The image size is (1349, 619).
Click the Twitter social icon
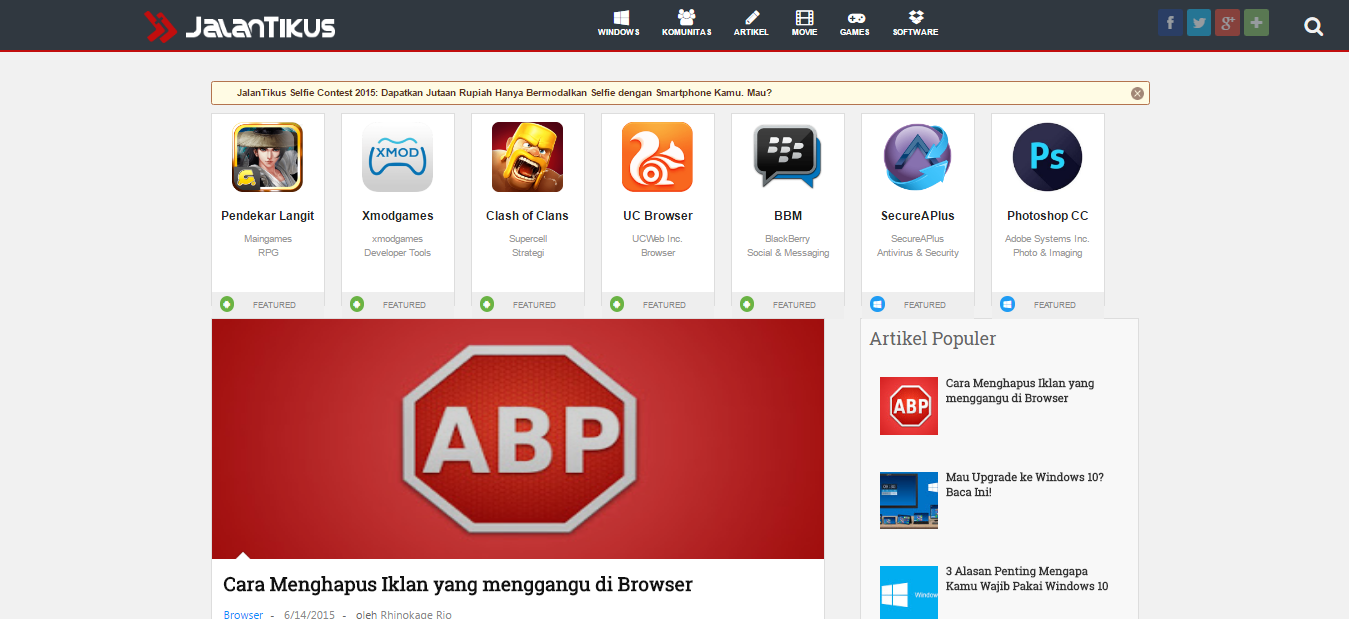click(x=1199, y=23)
